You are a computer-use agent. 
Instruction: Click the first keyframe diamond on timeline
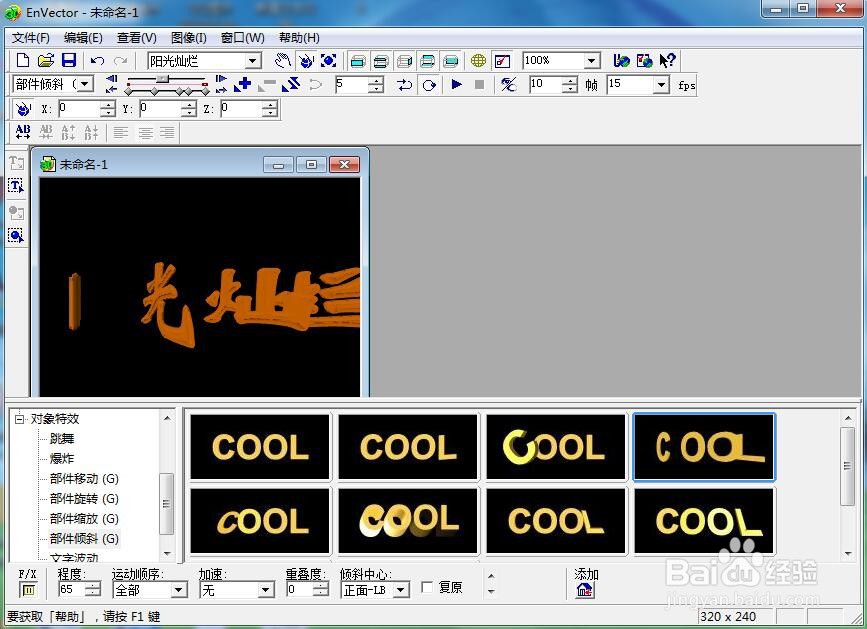click(x=129, y=91)
